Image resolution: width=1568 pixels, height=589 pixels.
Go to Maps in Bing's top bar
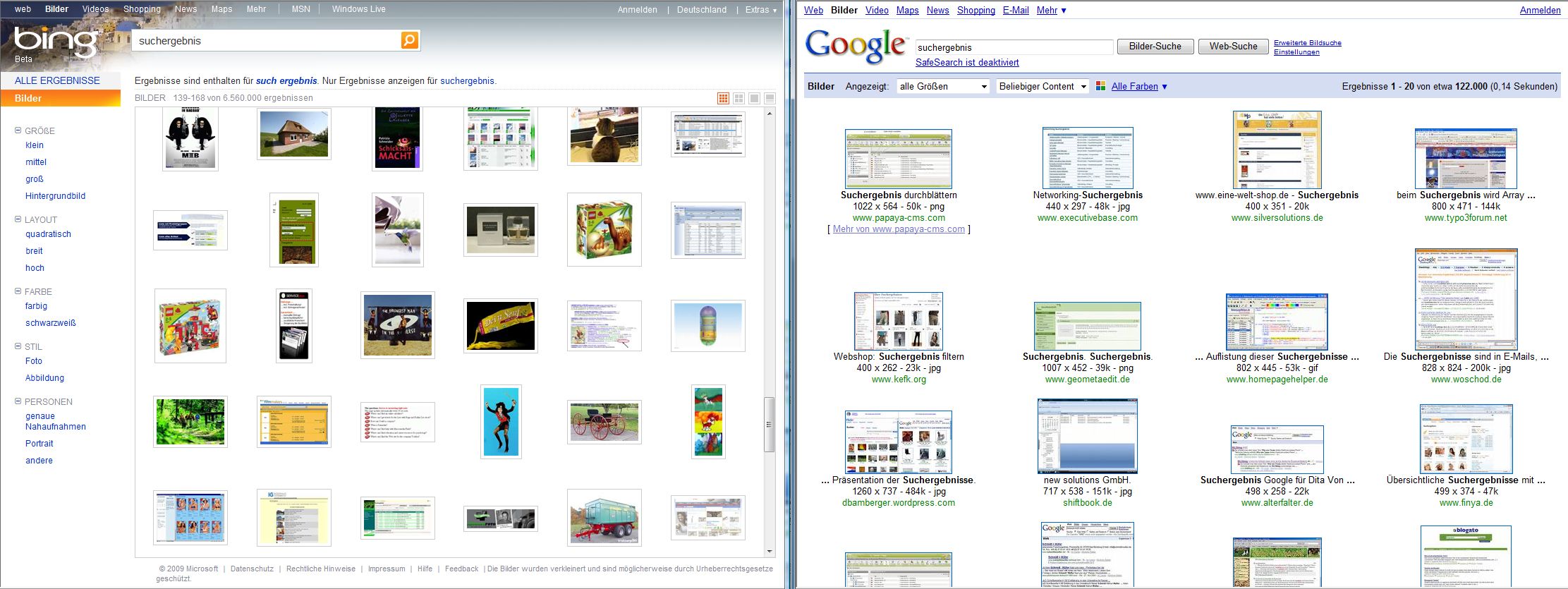click(x=221, y=9)
